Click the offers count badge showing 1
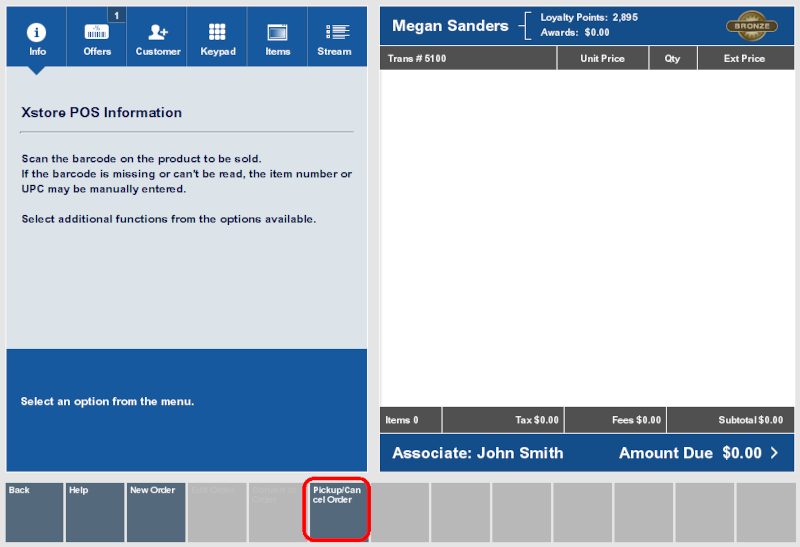Image resolution: width=800 pixels, height=547 pixels. 117,15
